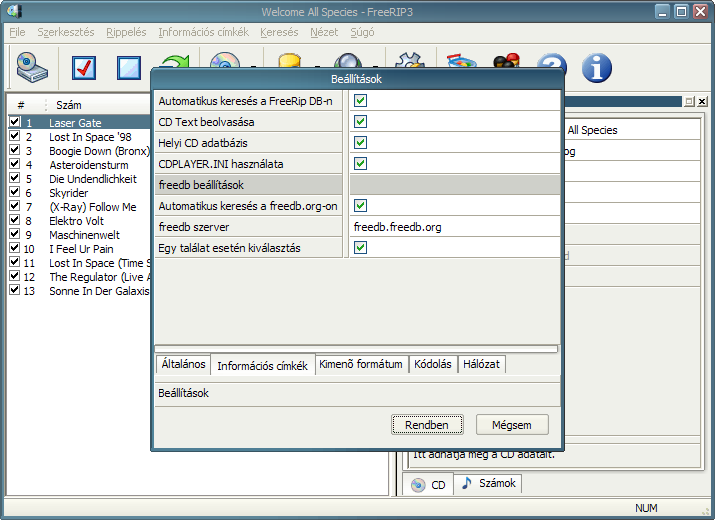Viewport: 715px width, 520px height.
Task: Select track The Regulator (Live
Action: [99, 277]
